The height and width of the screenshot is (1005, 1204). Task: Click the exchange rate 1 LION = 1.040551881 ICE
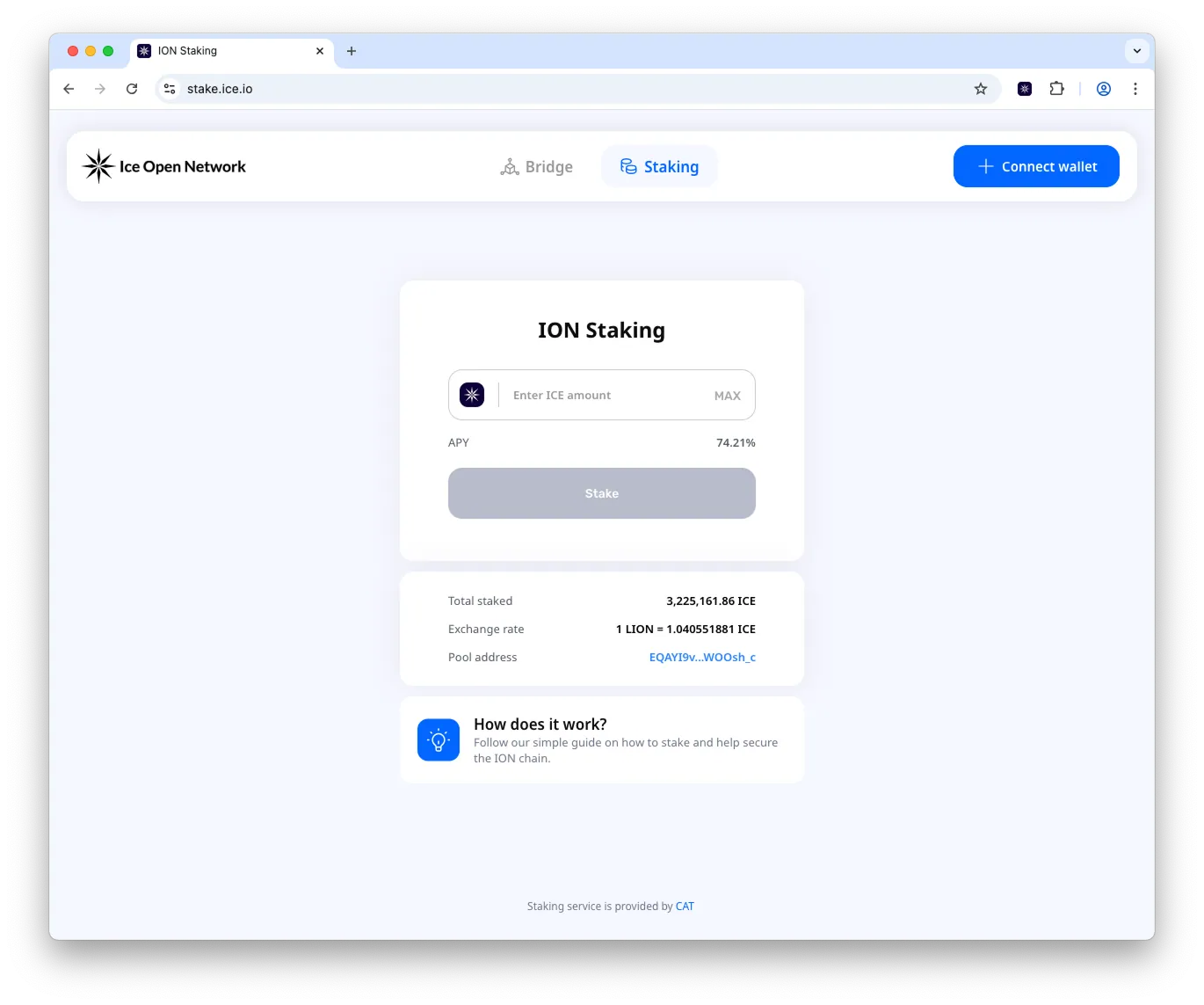coord(685,630)
